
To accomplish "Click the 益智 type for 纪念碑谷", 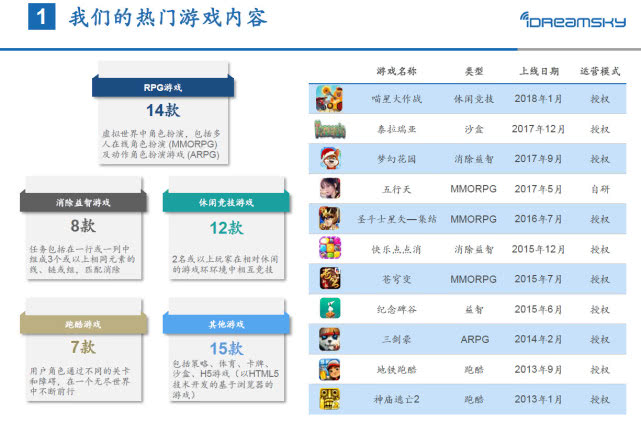I will coord(474,309).
